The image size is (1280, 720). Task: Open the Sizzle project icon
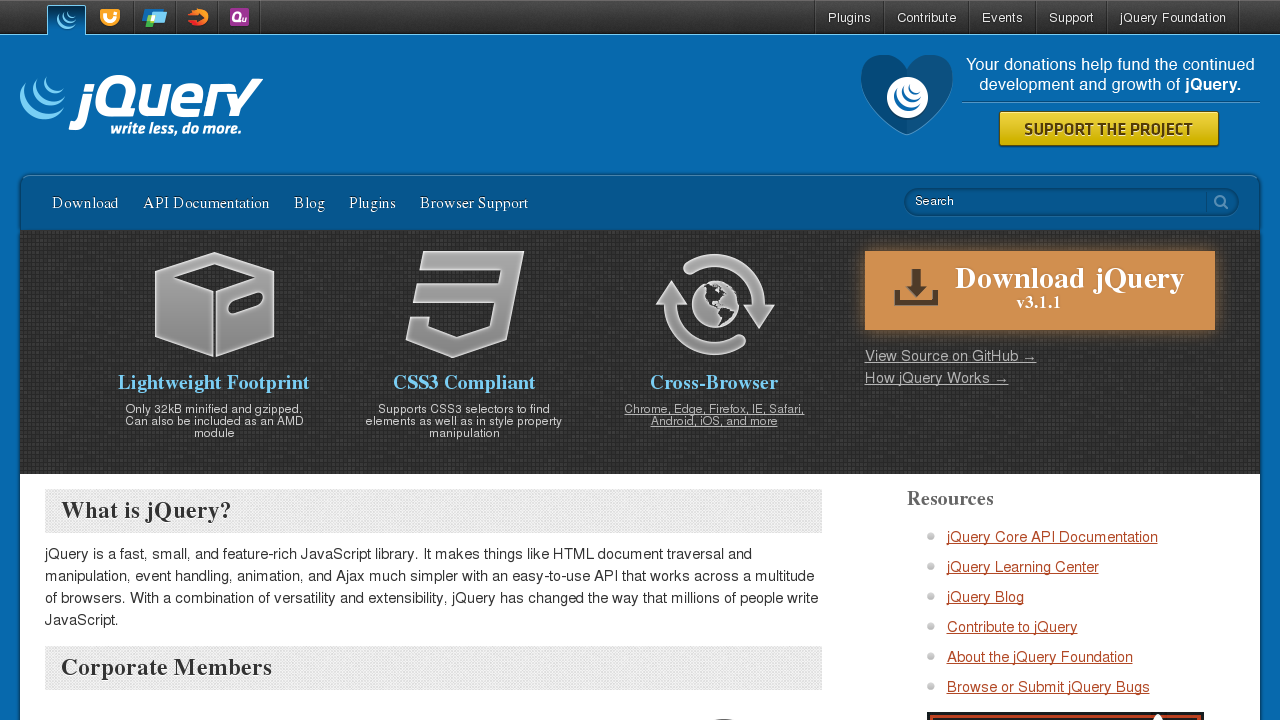[198, 17]
